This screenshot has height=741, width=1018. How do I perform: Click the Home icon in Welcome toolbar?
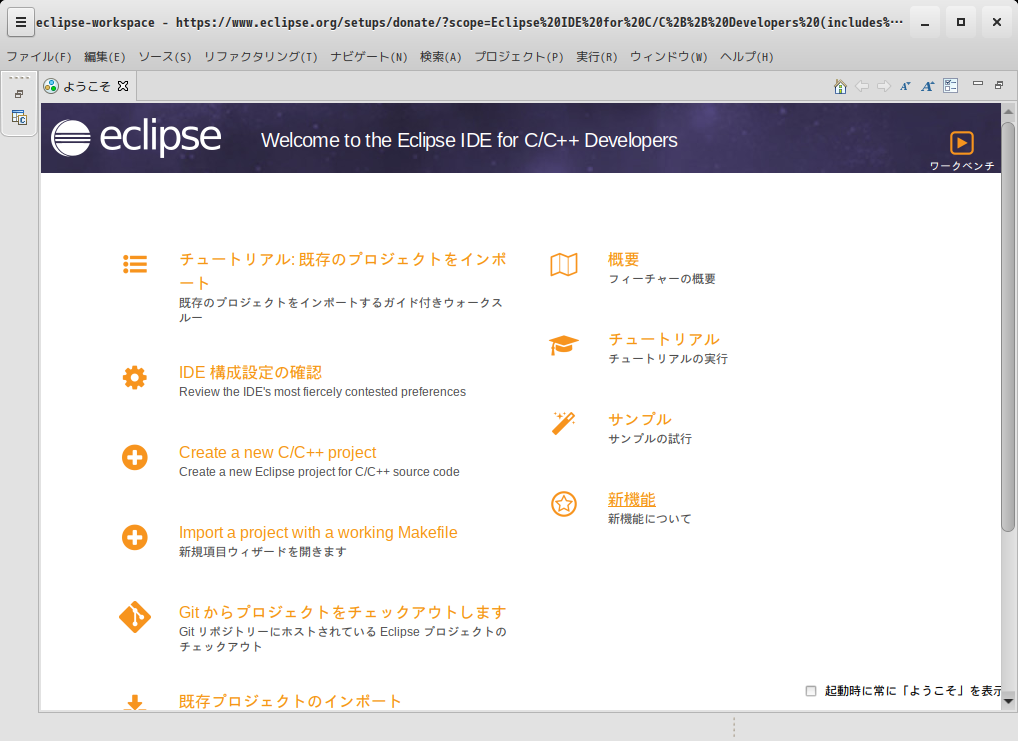pos(840,86)
